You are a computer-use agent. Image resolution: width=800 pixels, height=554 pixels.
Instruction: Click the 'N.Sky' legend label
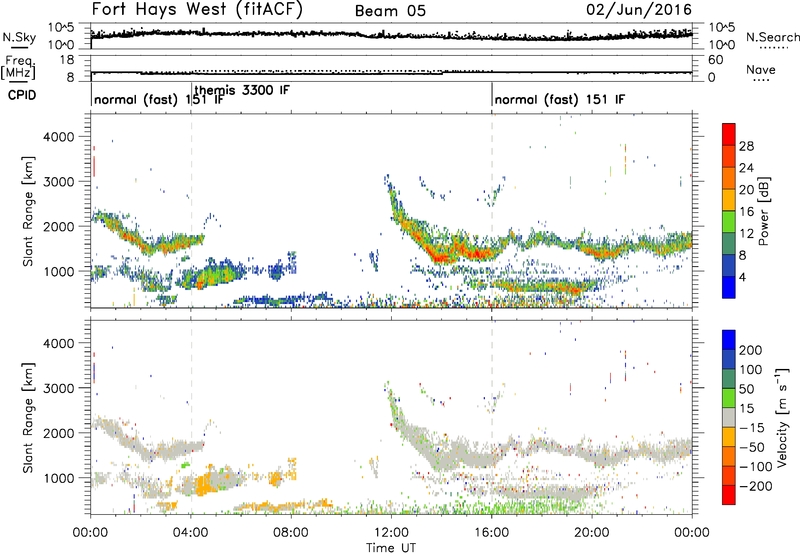pyautogui.click(x=19, y=37)
